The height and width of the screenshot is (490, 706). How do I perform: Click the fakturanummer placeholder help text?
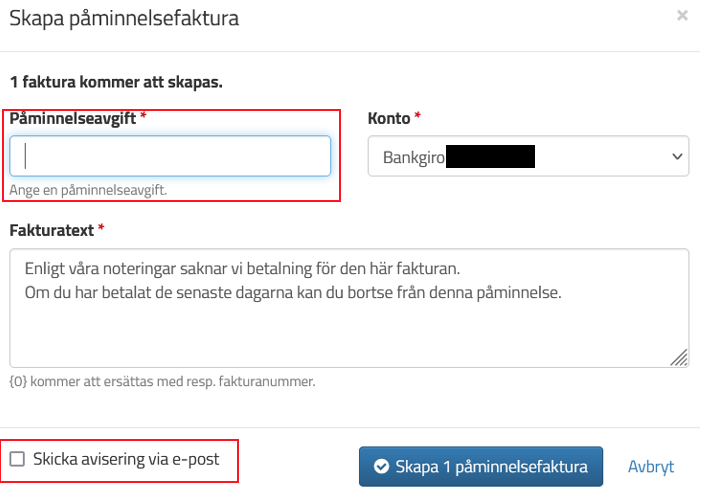pos(162,381)
